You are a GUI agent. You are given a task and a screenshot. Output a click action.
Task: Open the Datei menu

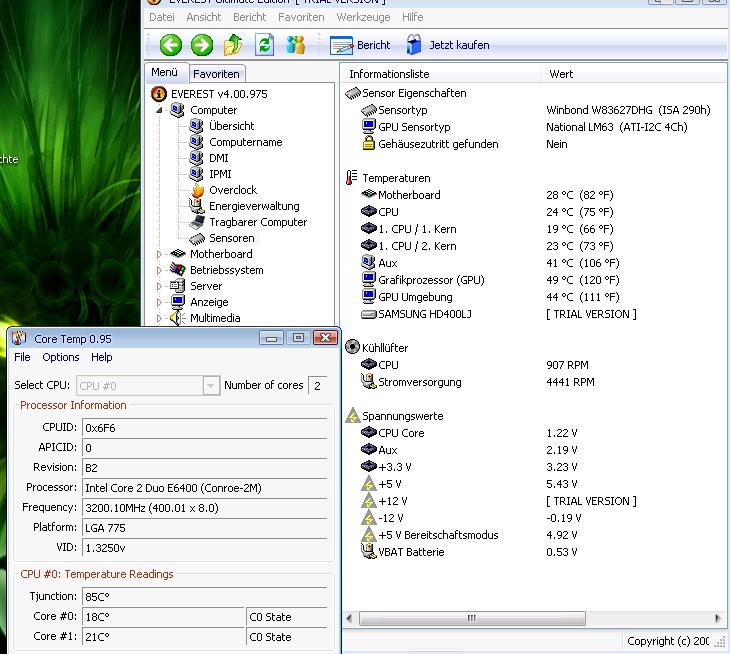click(x=162, y=17)
